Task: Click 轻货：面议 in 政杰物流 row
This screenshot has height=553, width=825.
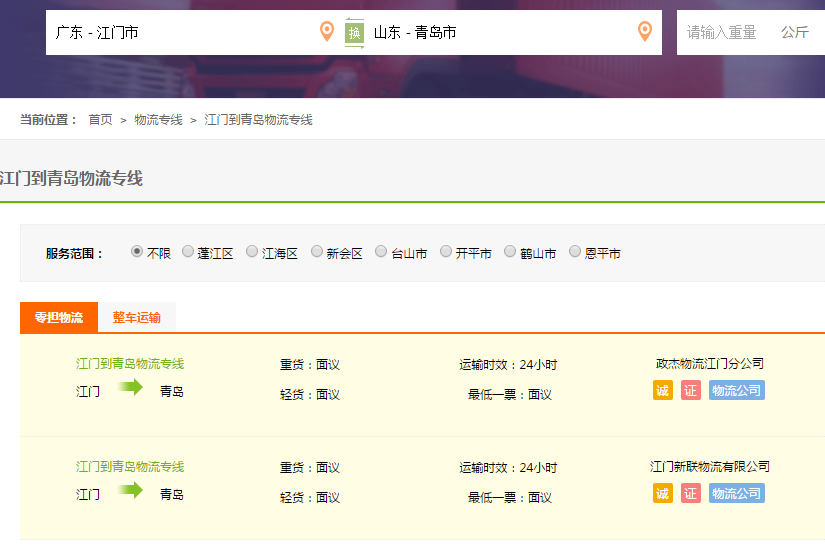Action: pos(310,394)
